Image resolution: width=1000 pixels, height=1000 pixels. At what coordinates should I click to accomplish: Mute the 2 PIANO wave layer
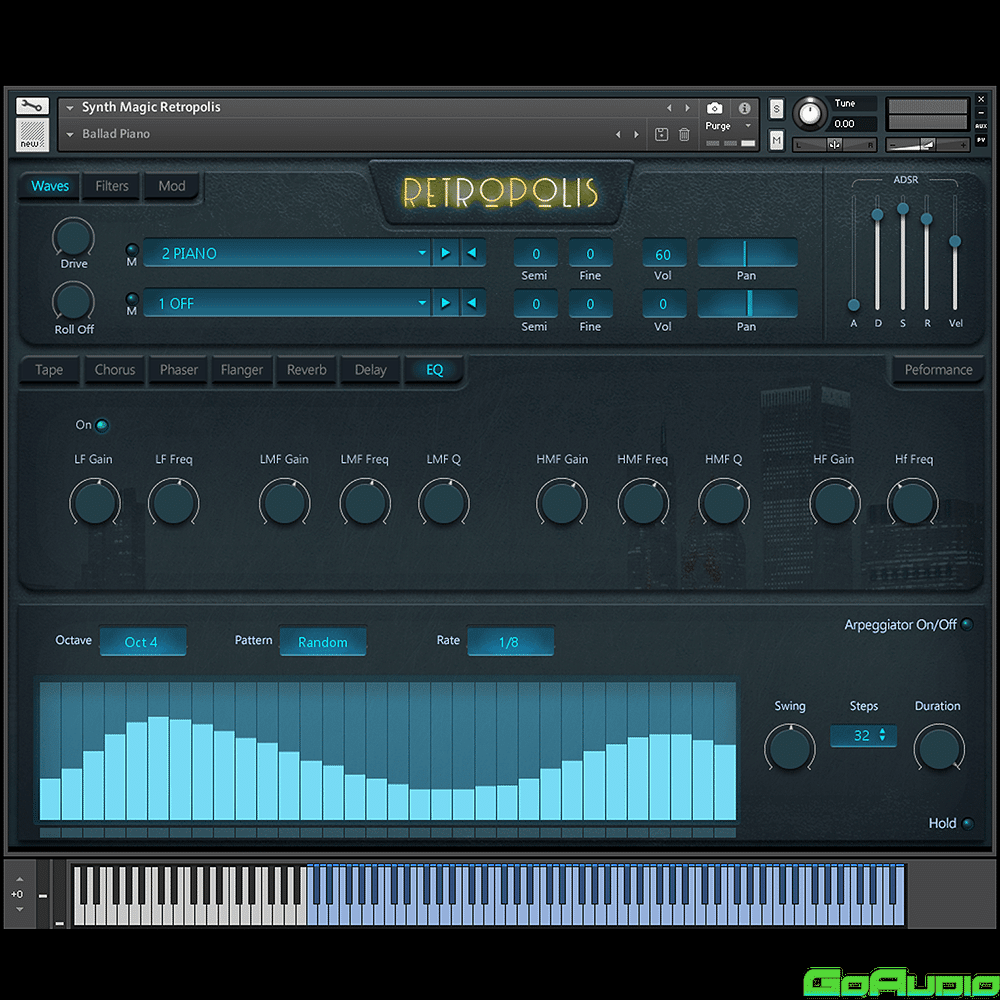(x=132, y=249)
